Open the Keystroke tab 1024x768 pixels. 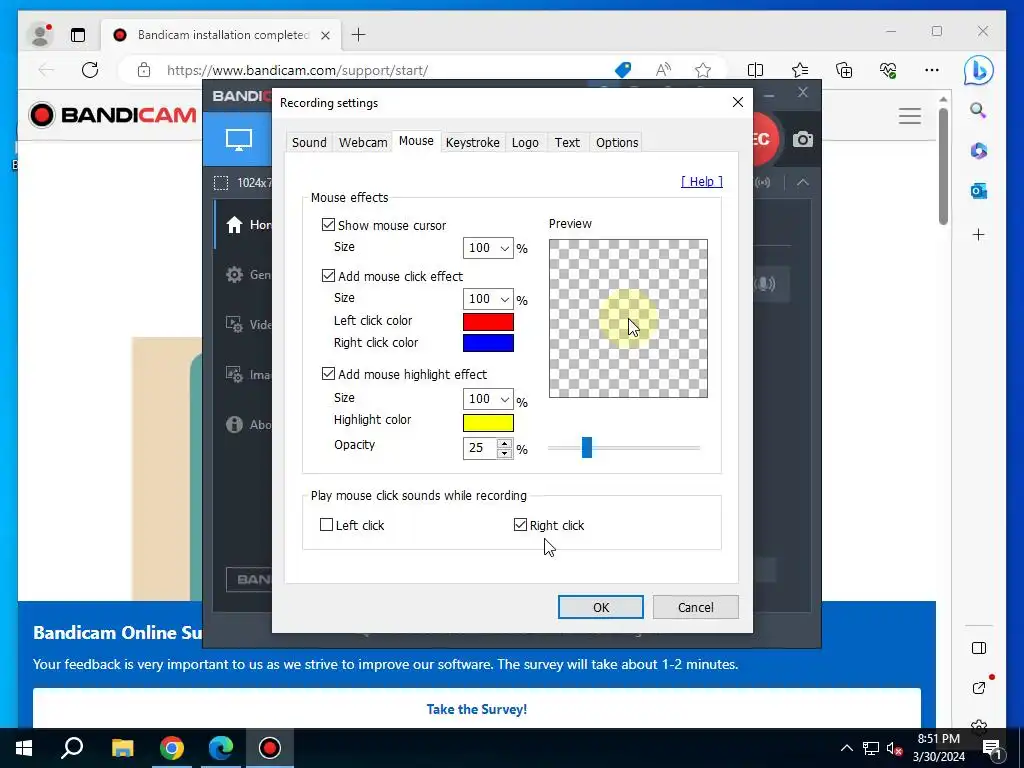click(x=472, y=142)
